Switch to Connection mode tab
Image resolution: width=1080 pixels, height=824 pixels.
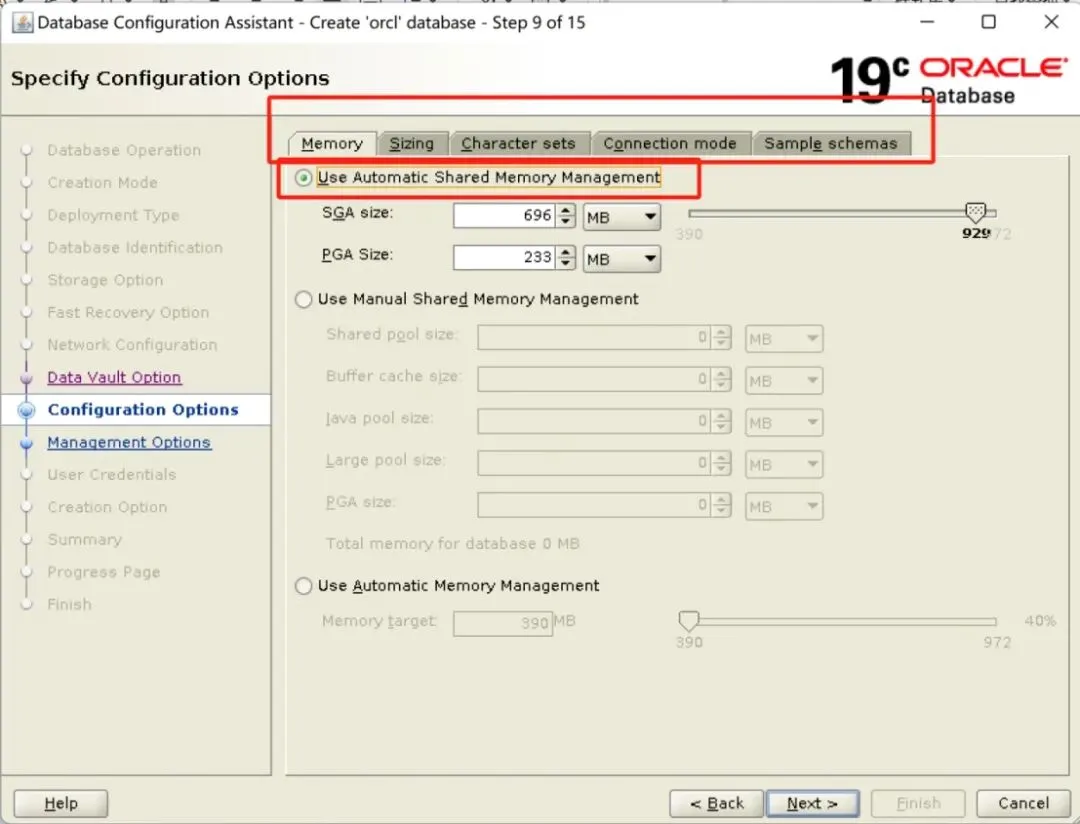click(670, 143)
